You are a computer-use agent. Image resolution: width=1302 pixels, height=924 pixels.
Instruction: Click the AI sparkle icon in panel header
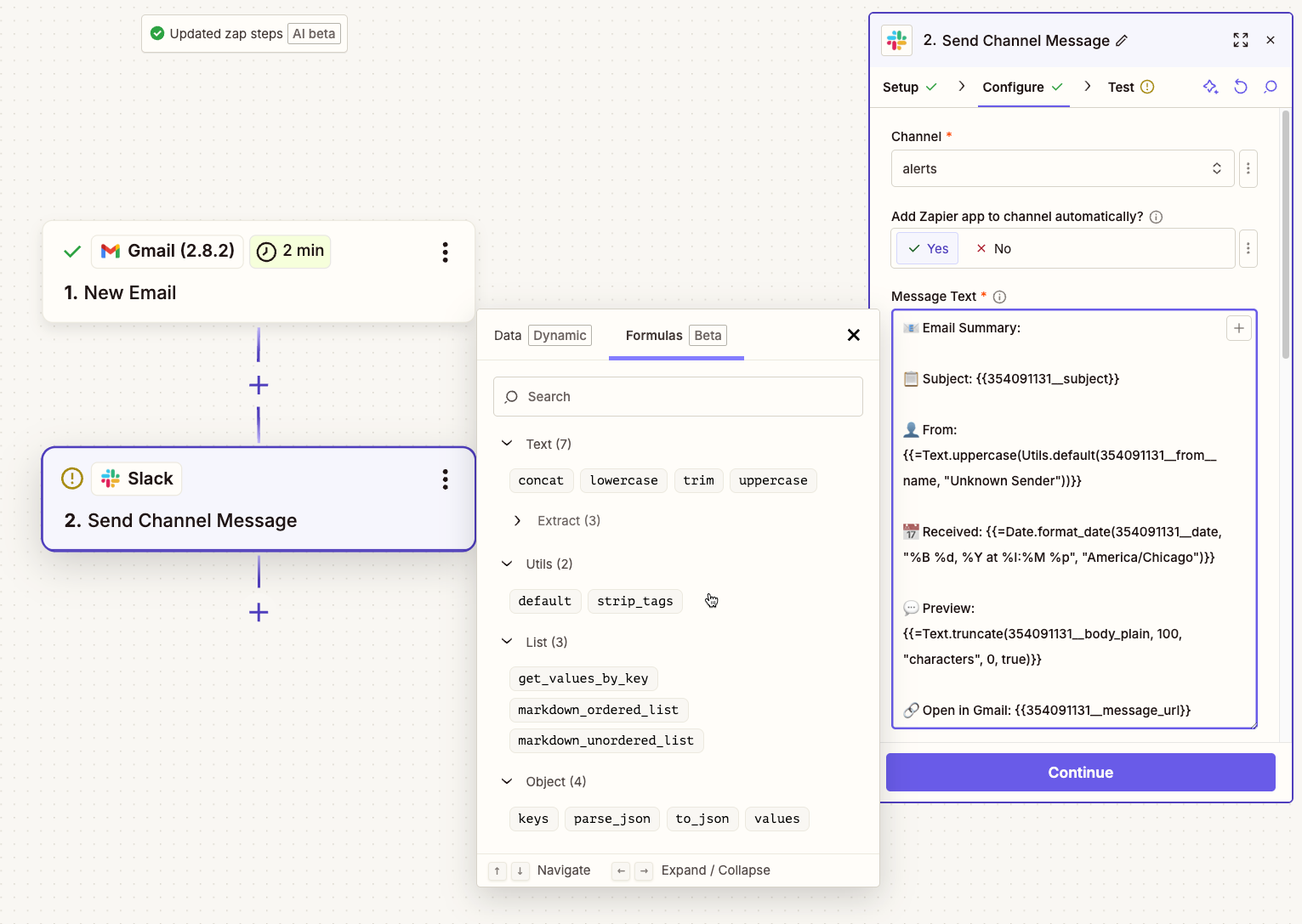tap(1210, 87)
